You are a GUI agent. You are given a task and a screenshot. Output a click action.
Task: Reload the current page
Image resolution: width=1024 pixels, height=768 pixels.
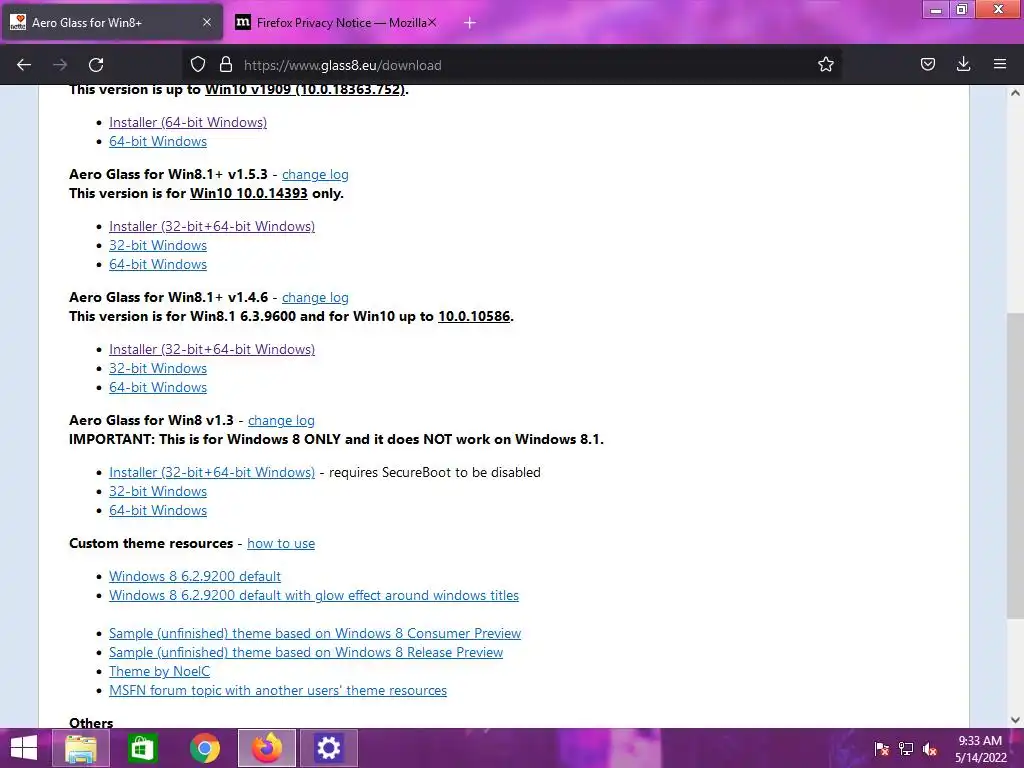[x=96, y=65]
